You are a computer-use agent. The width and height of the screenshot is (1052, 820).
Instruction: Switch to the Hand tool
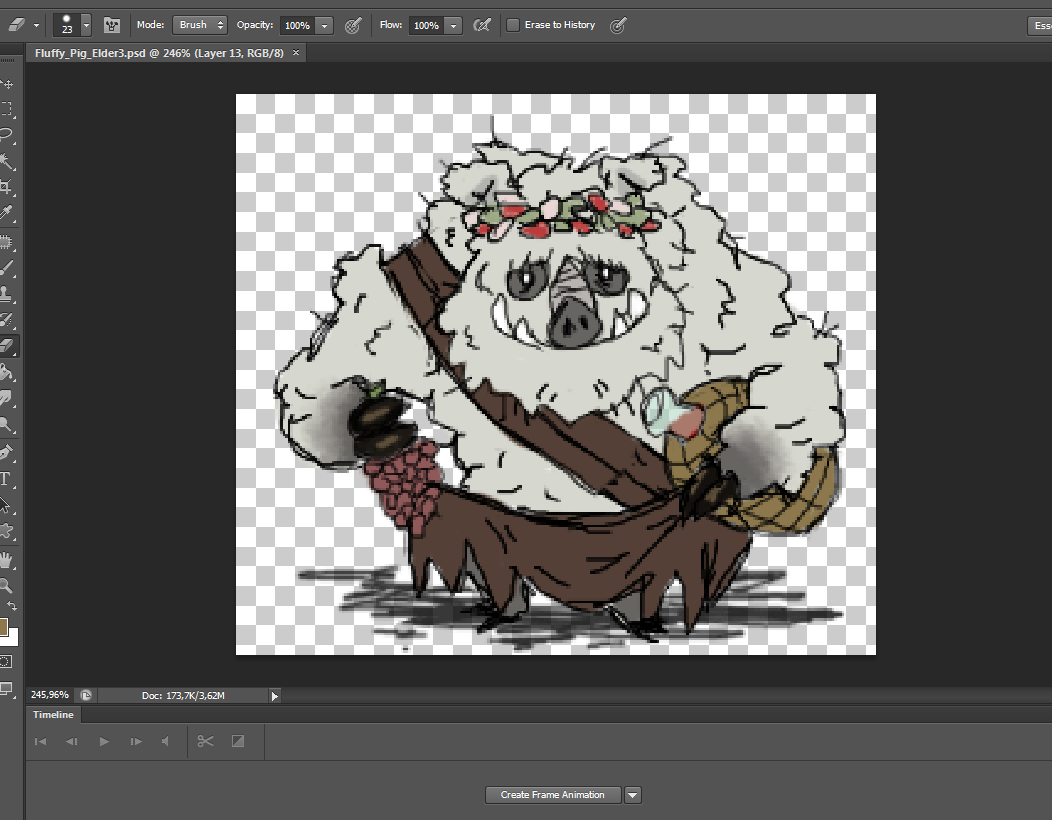(7, 559)
